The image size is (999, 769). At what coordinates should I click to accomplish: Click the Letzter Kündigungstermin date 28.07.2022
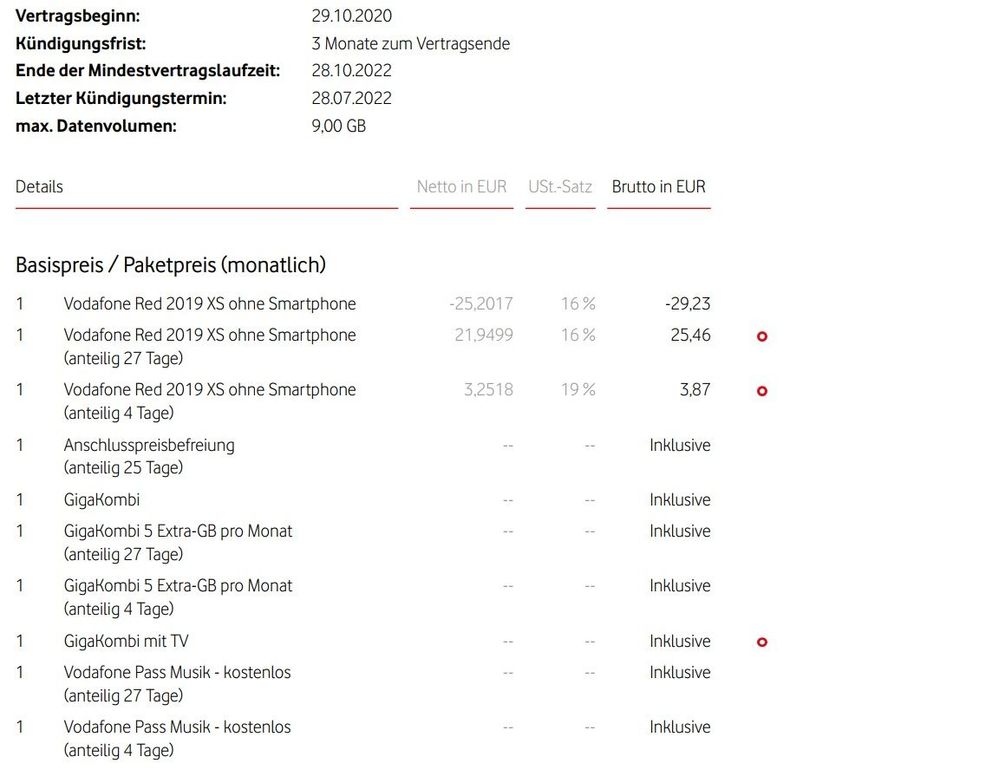pyautogui.click(x=352, y=98)
